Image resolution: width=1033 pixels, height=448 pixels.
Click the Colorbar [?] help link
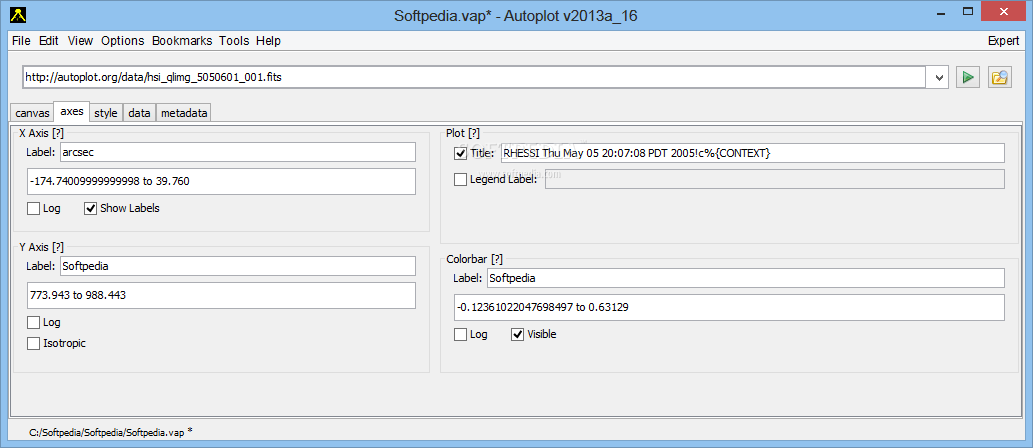pyautogui.click(x=474, y=259)
